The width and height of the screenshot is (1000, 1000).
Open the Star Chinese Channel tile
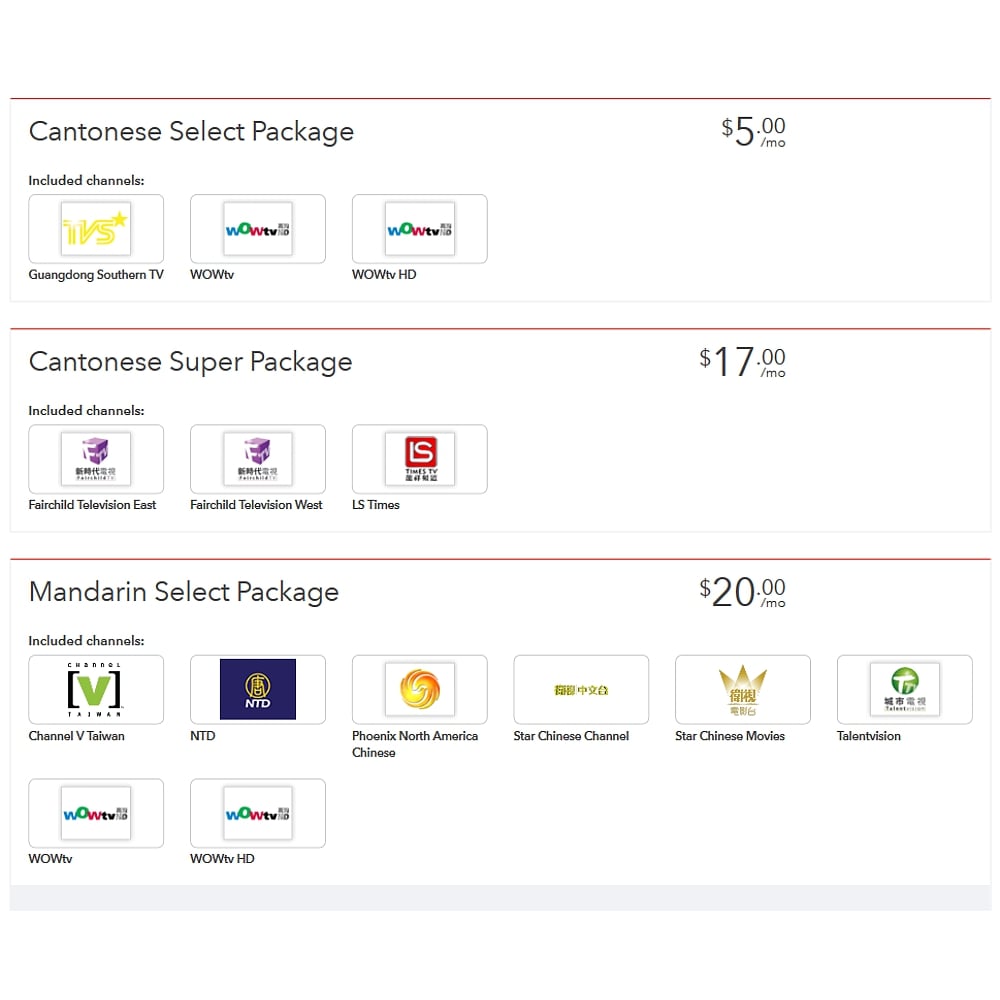click(x=581, y=689)
